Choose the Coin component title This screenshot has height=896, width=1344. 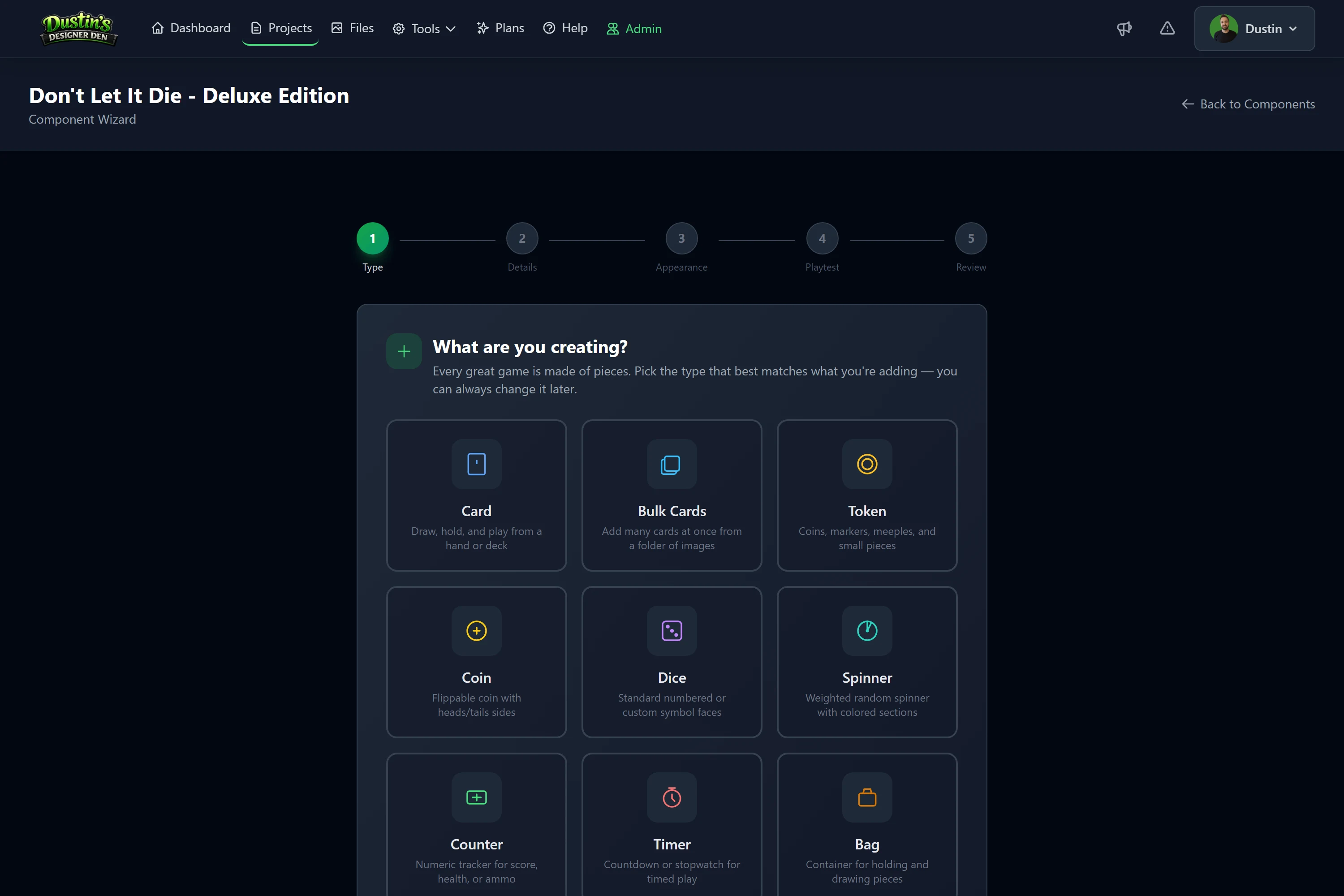(477, 678)
